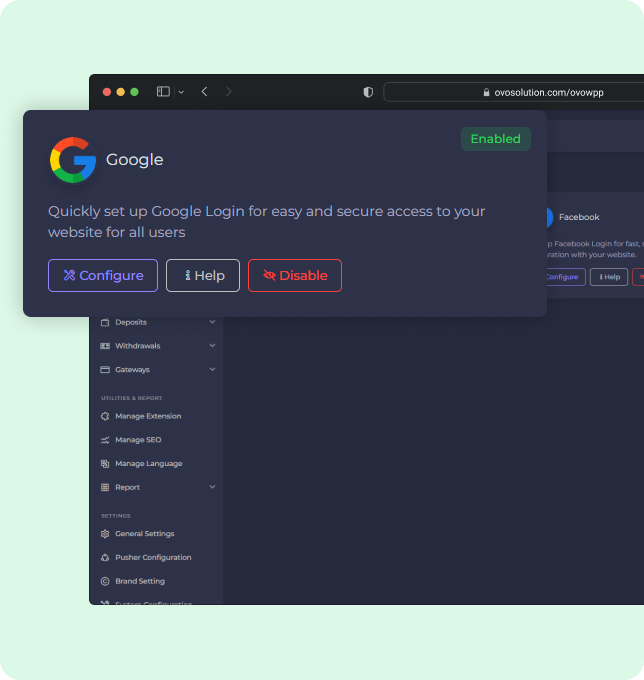Click the Enabled status badge
The width and height of the screenshot is (644, 680).
tap(495, 139)
